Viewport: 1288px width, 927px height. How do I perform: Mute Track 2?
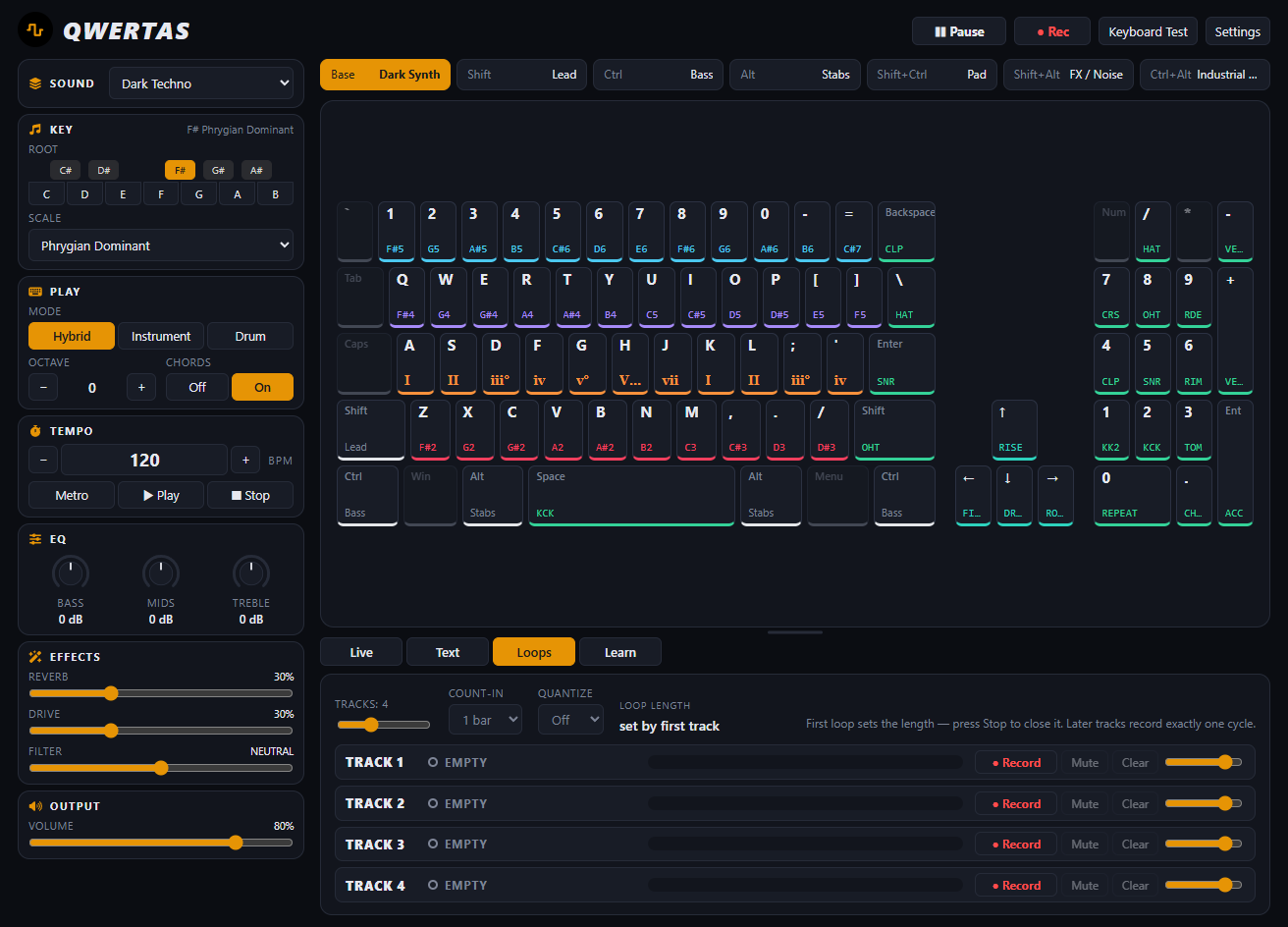[x=1085, y=803]
